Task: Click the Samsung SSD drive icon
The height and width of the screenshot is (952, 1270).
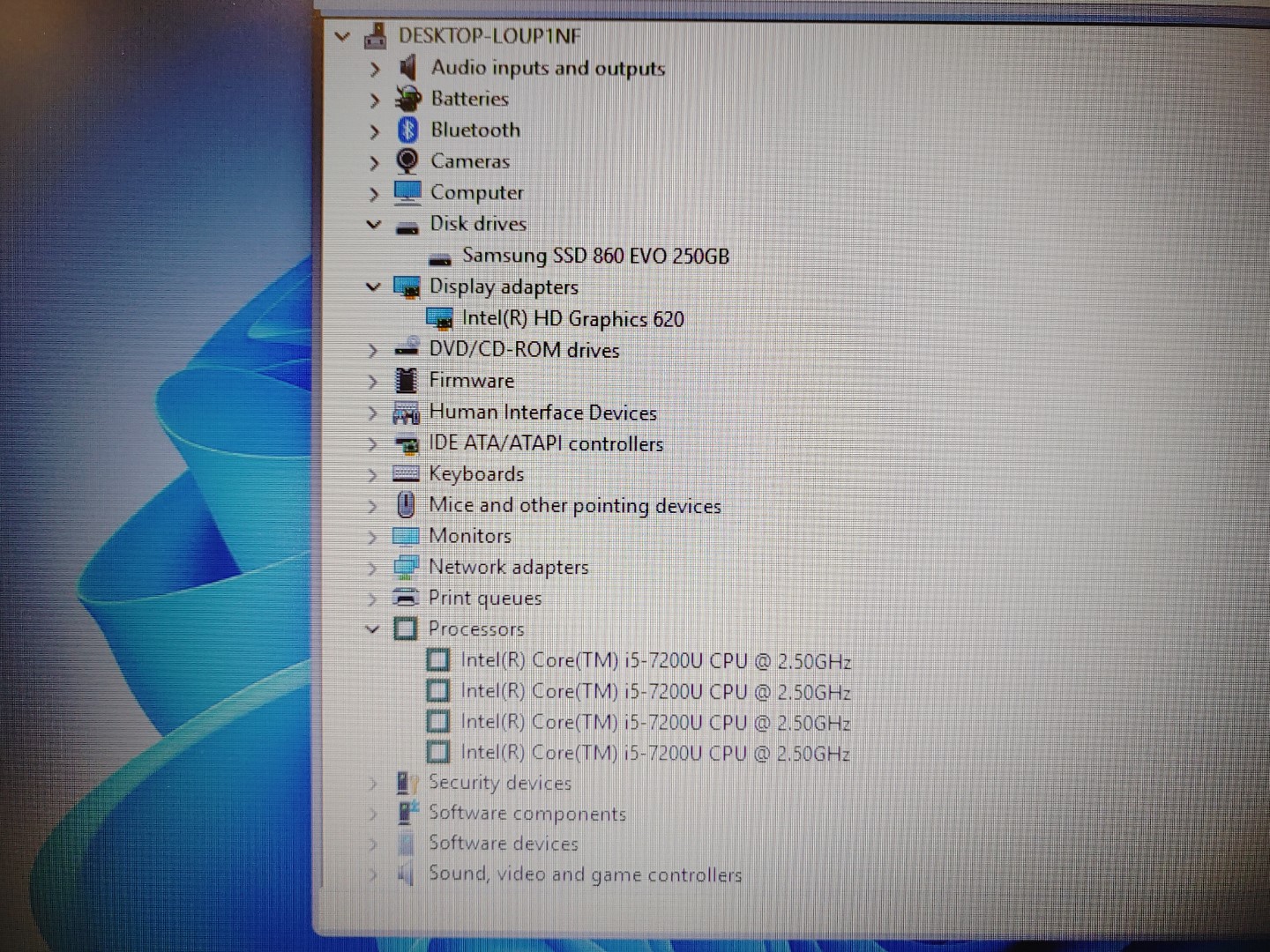Action: pos(439,259)
